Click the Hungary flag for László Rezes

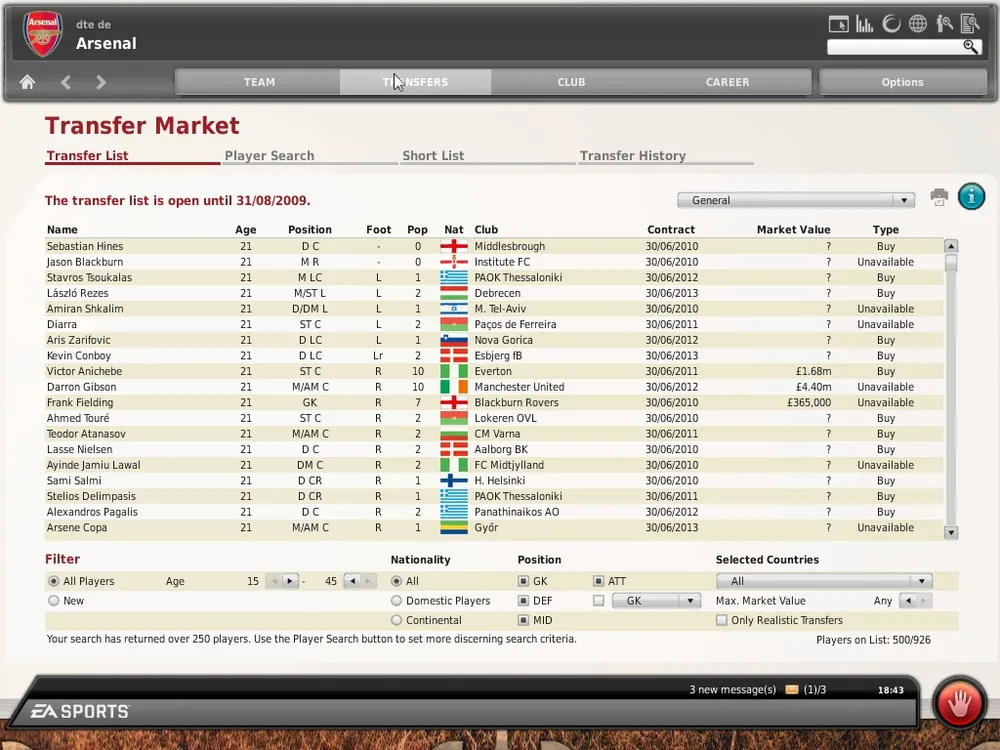453,293
